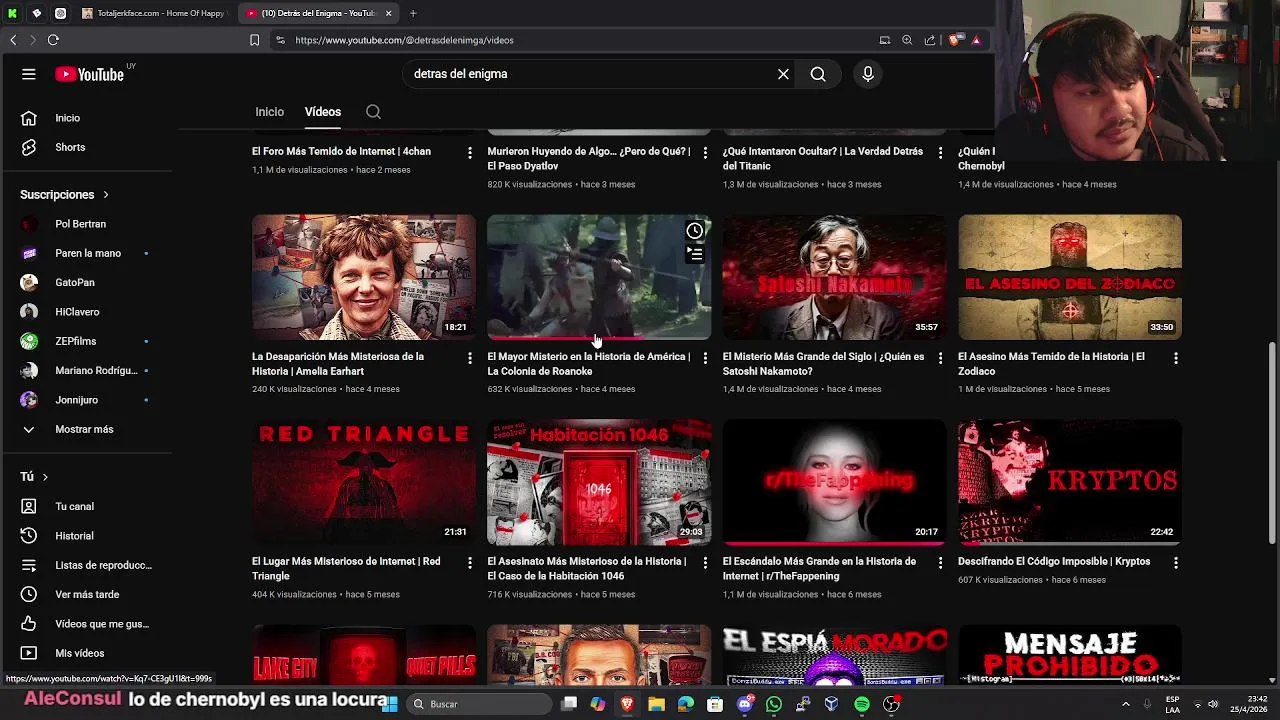Open the Satoshi Nakamoto video thumbnail
1280x720 pixels.
(835, 277)
